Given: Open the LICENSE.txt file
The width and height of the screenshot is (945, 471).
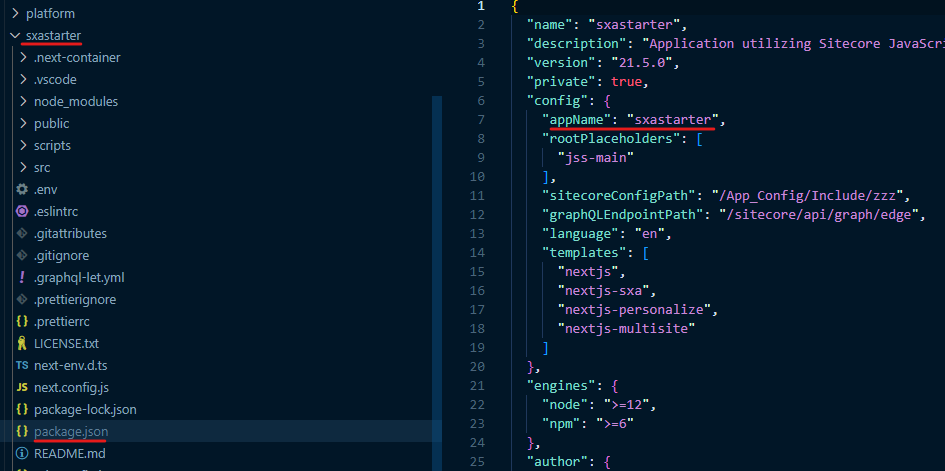Looking at the screenshot, I should click(66, 343).
